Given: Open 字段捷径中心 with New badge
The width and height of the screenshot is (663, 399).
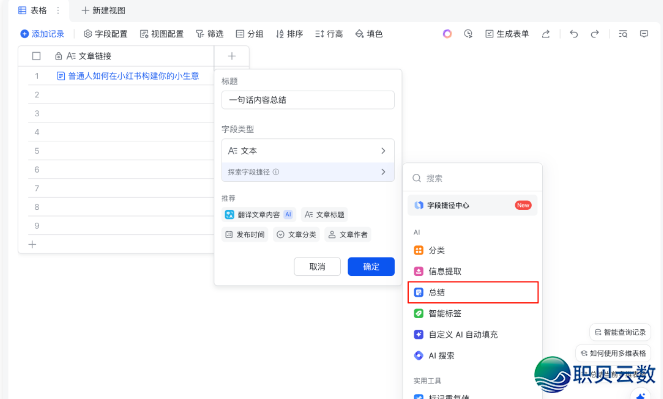Looking at the screenshot, I should pyautogui.click(x=472, y=205).
